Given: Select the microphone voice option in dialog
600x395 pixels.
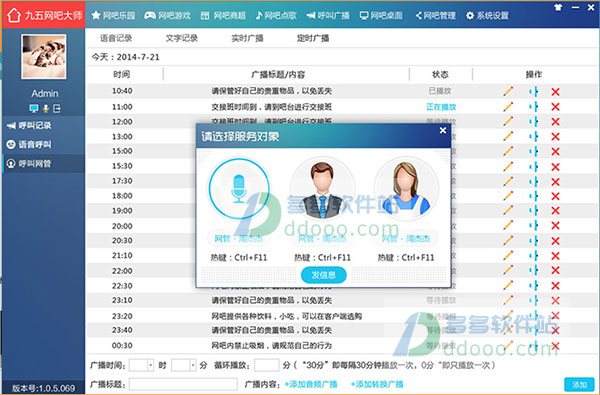Looking at the screenshot, I should pos(239,189).
